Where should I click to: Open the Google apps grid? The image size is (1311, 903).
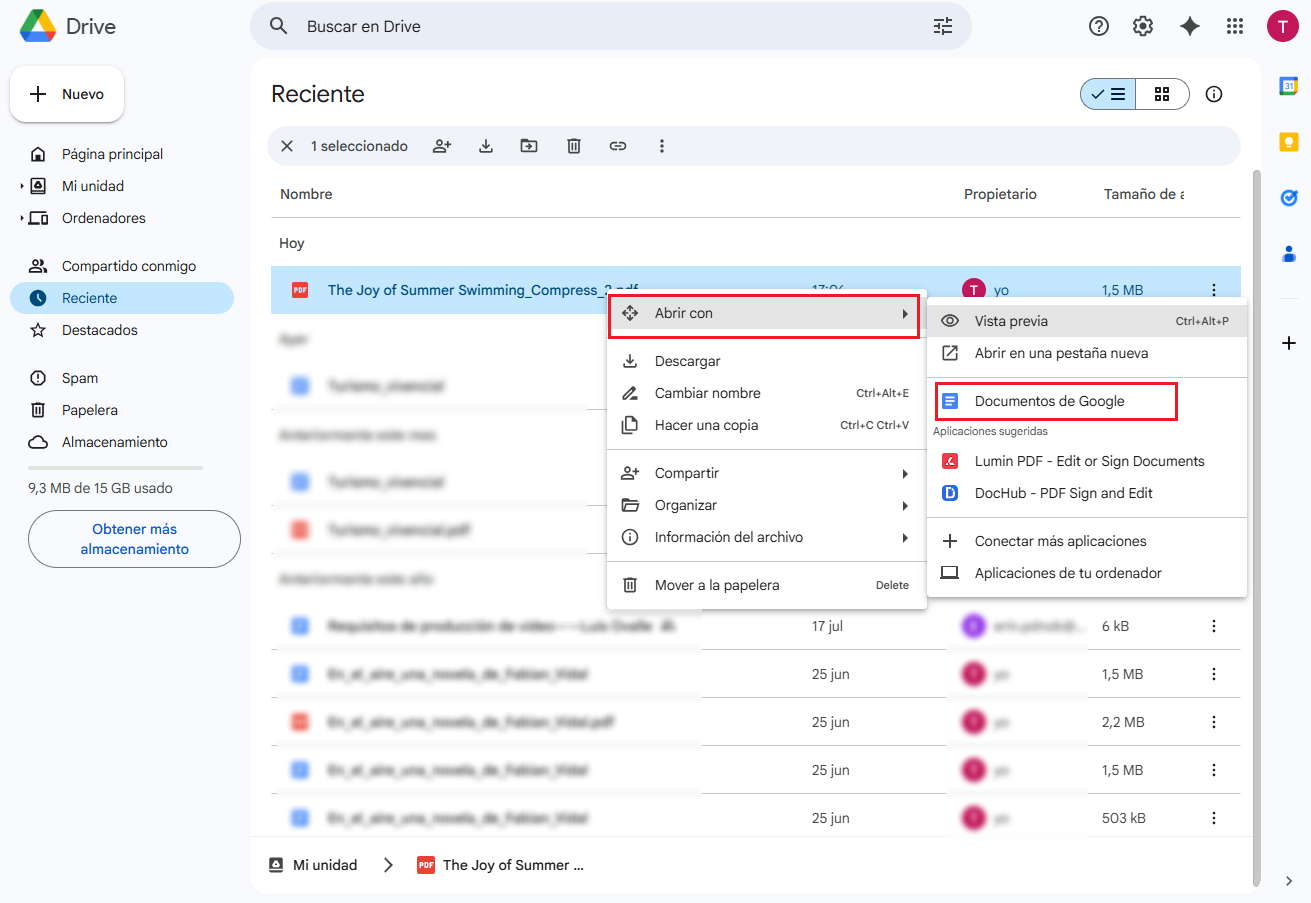pos(1235,27)
